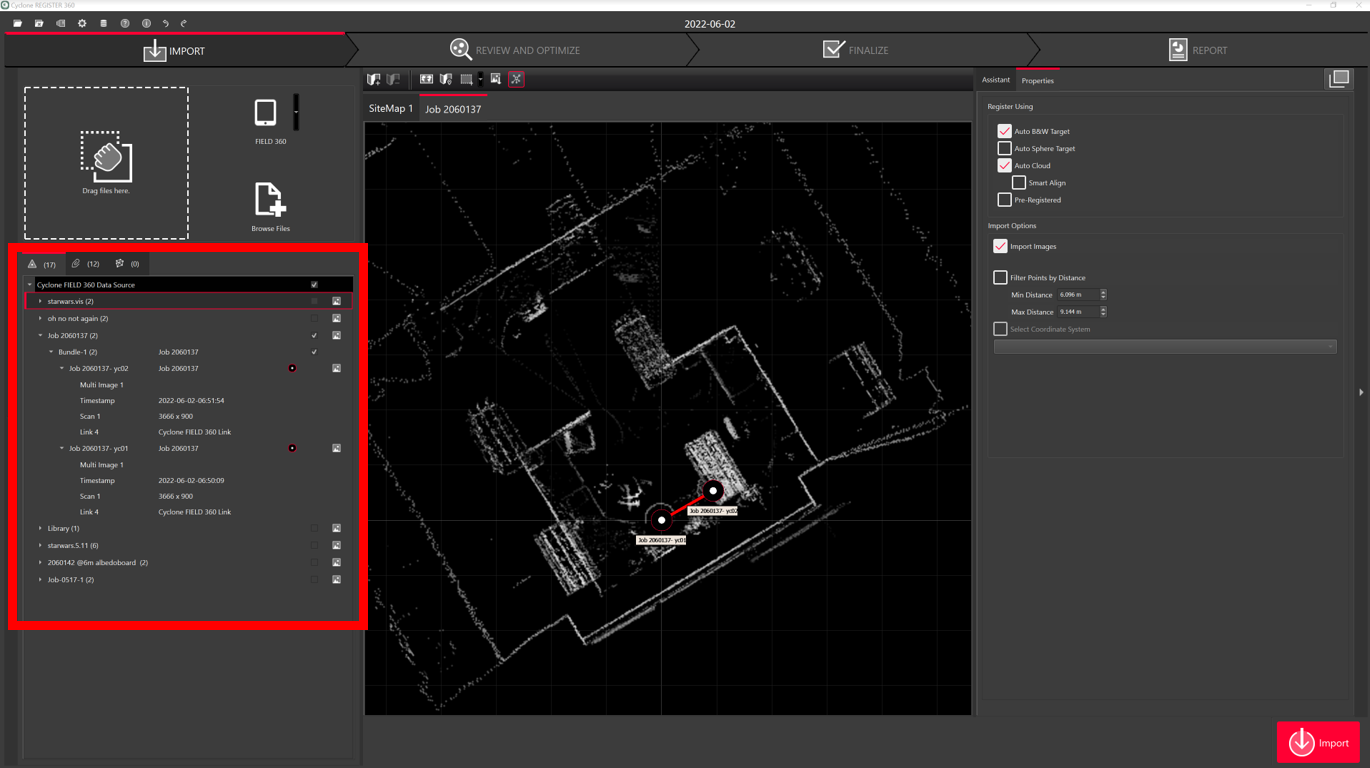Open the Help question-mark icon
This screenshot has height=768, width=1370.
(125, 23)
